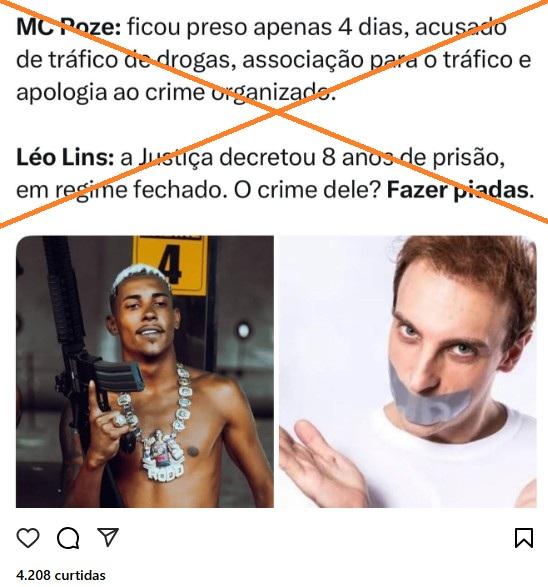The height and width of the screenshot is (587, 548).
Task: Click the raised open hand in right photo
Action: click(x=322, y=462)
